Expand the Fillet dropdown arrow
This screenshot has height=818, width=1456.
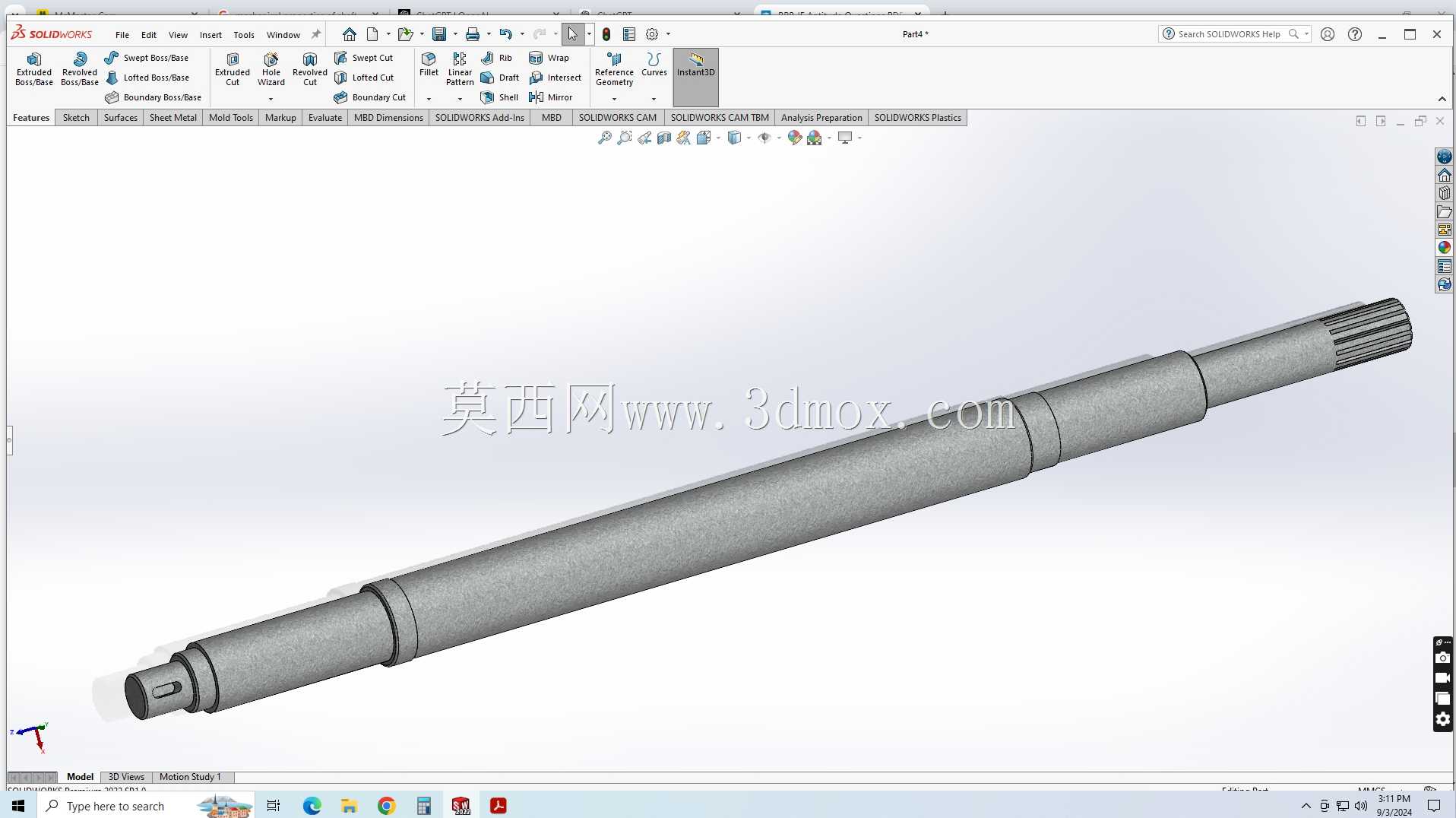tap(429, 99)
